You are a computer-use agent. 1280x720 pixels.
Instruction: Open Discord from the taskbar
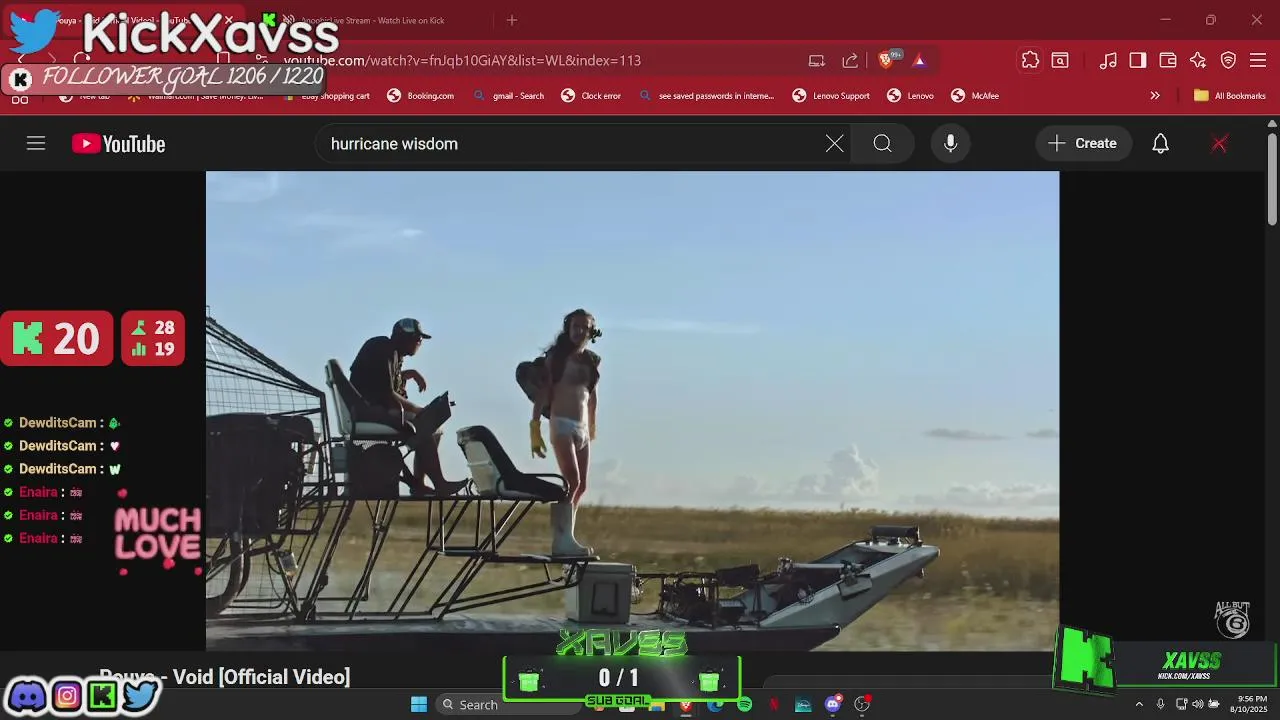point(832,704)
